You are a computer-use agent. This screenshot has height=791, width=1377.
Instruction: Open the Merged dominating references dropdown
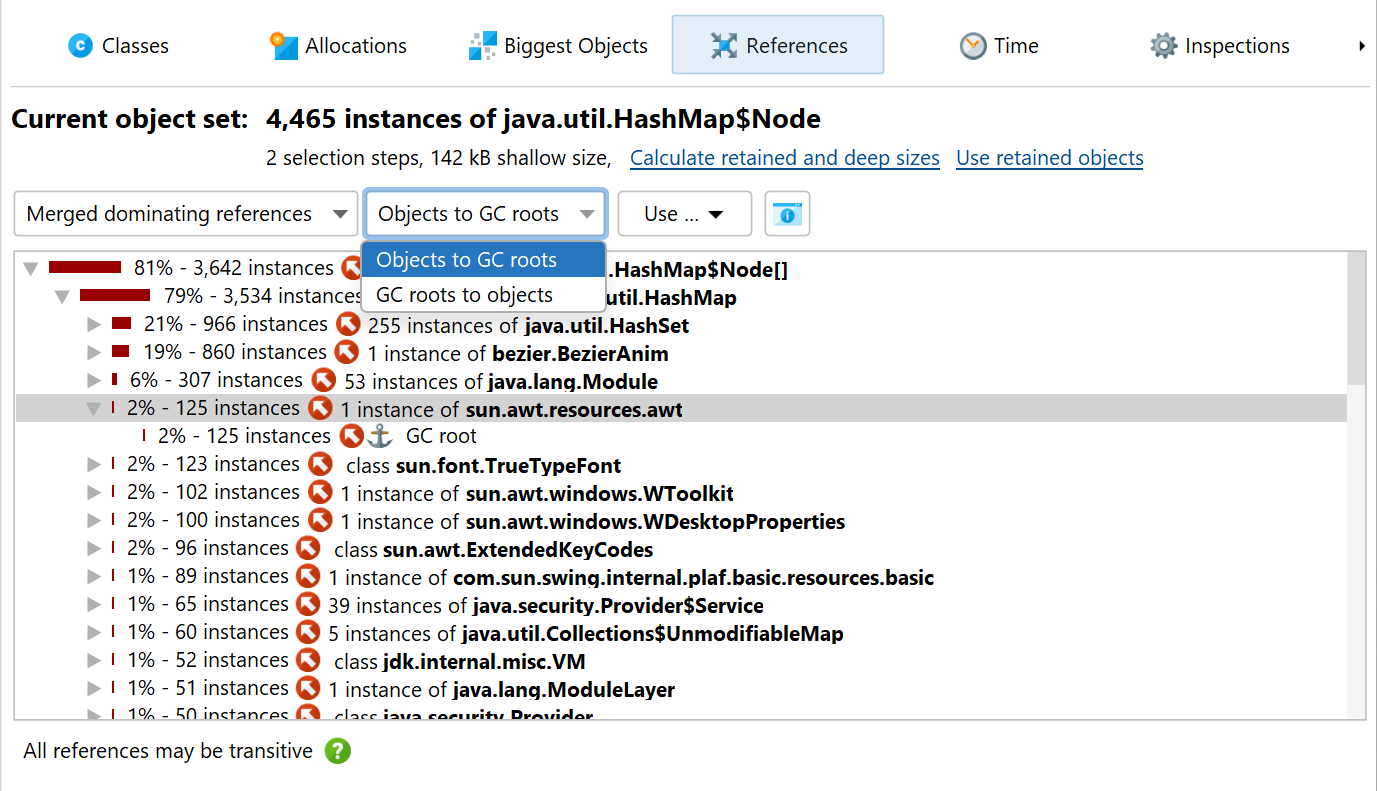pos(186,214)
